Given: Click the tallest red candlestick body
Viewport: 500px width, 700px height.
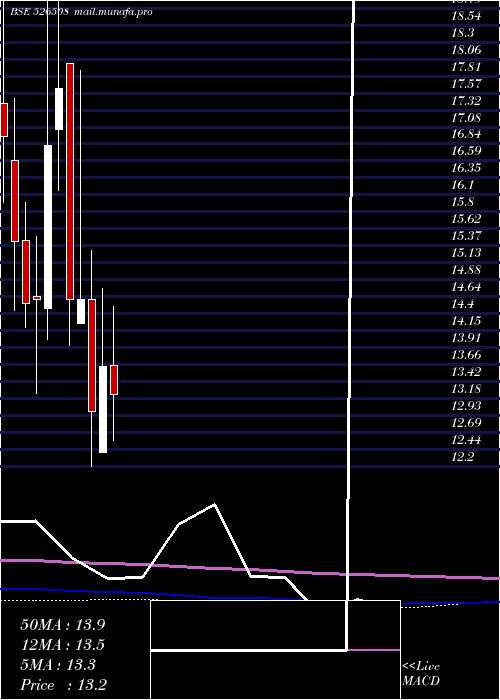Looking at the screenshot, I should coord(70,182).
